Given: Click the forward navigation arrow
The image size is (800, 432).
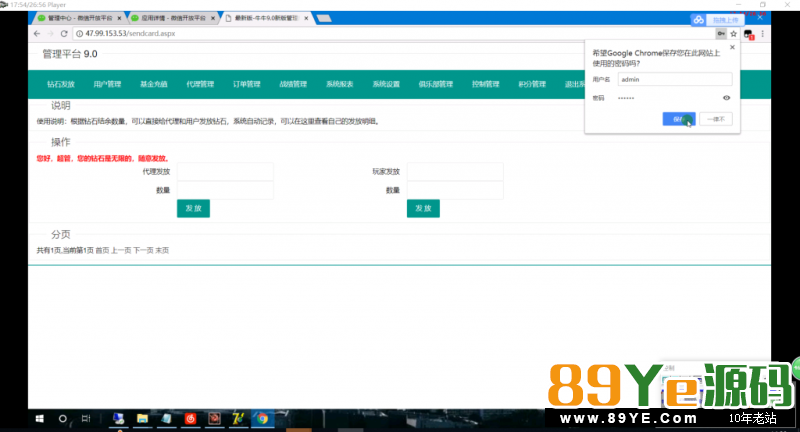Looking at the screenshot, I should tap(50, 34).
